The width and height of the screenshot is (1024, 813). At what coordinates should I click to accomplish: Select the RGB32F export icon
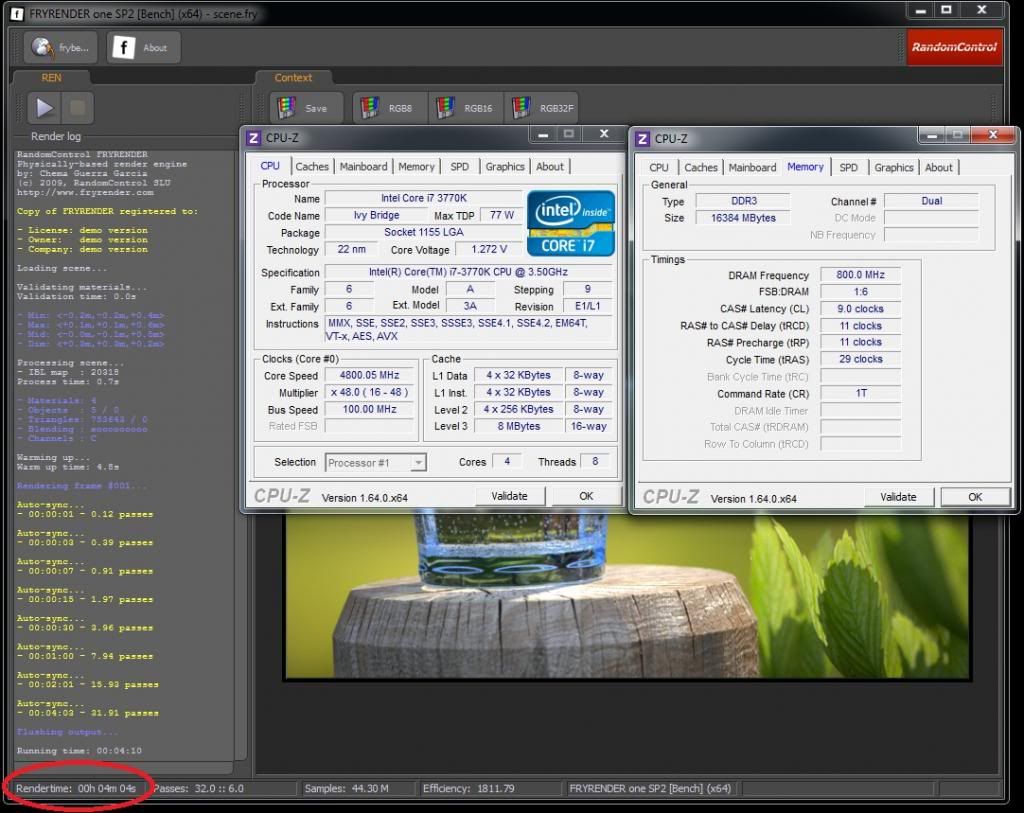(x=519, y=108)
